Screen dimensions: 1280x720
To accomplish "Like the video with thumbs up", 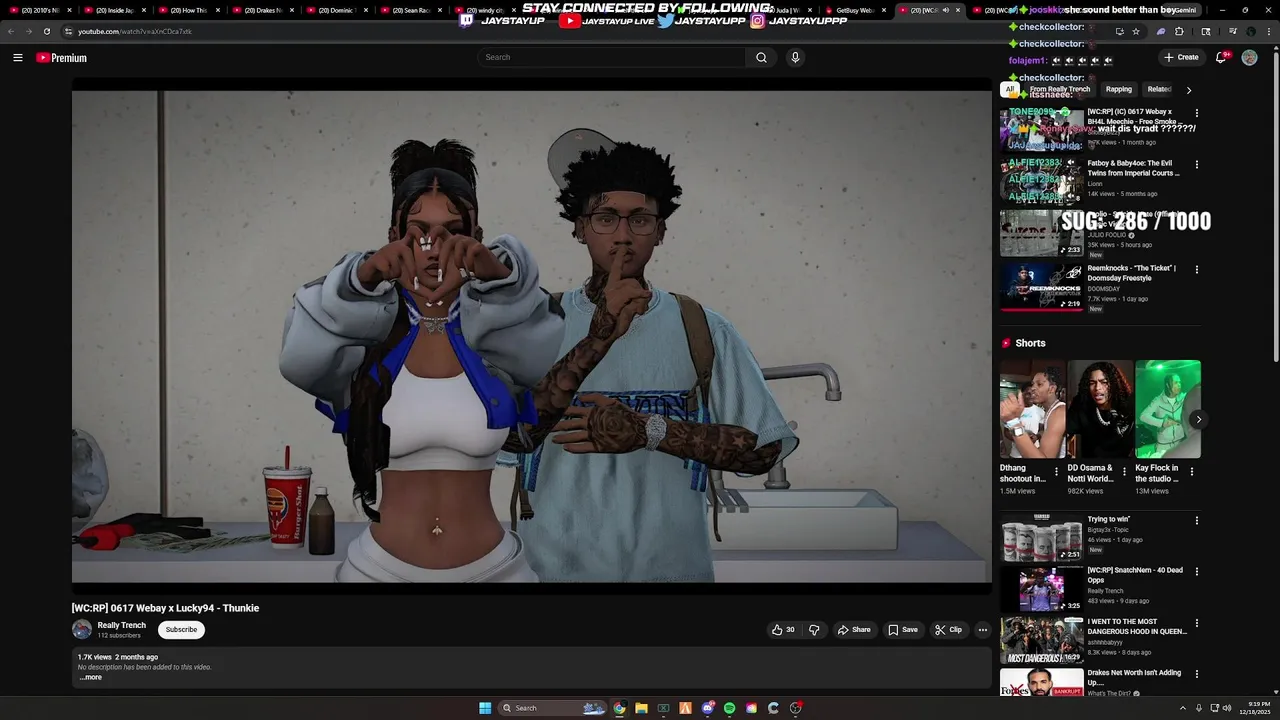I will 783,630.
